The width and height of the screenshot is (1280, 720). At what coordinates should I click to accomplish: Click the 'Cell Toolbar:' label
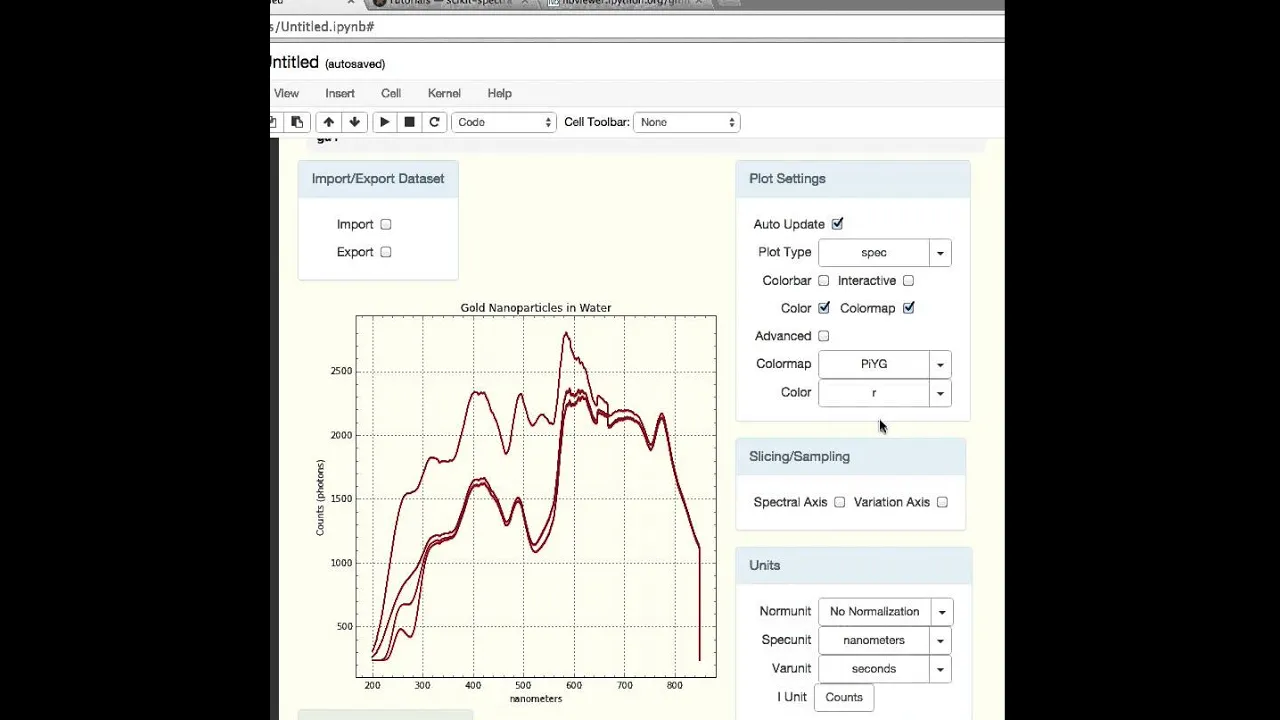click(x=597, y=122)
